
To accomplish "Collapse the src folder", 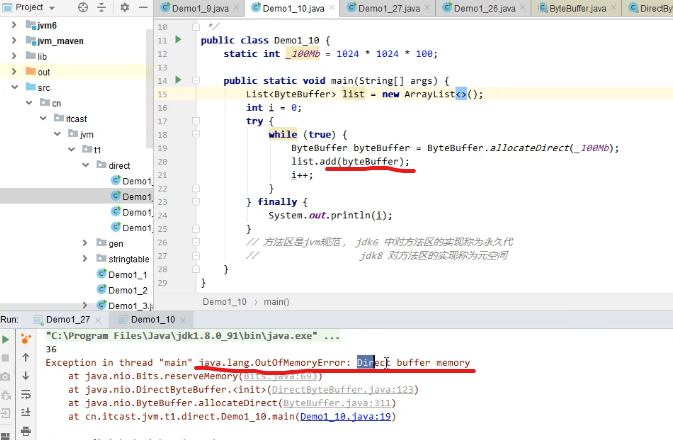I will pos(15,87).
